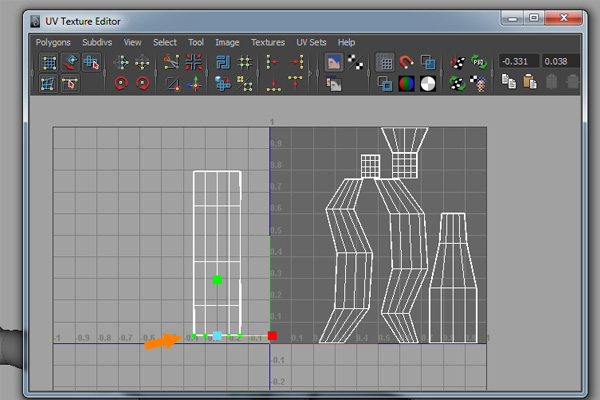This screenshot has height=400, width=600.
Task: Click the rotate UVs counterclockwise icon
Action: coord(121,84)
